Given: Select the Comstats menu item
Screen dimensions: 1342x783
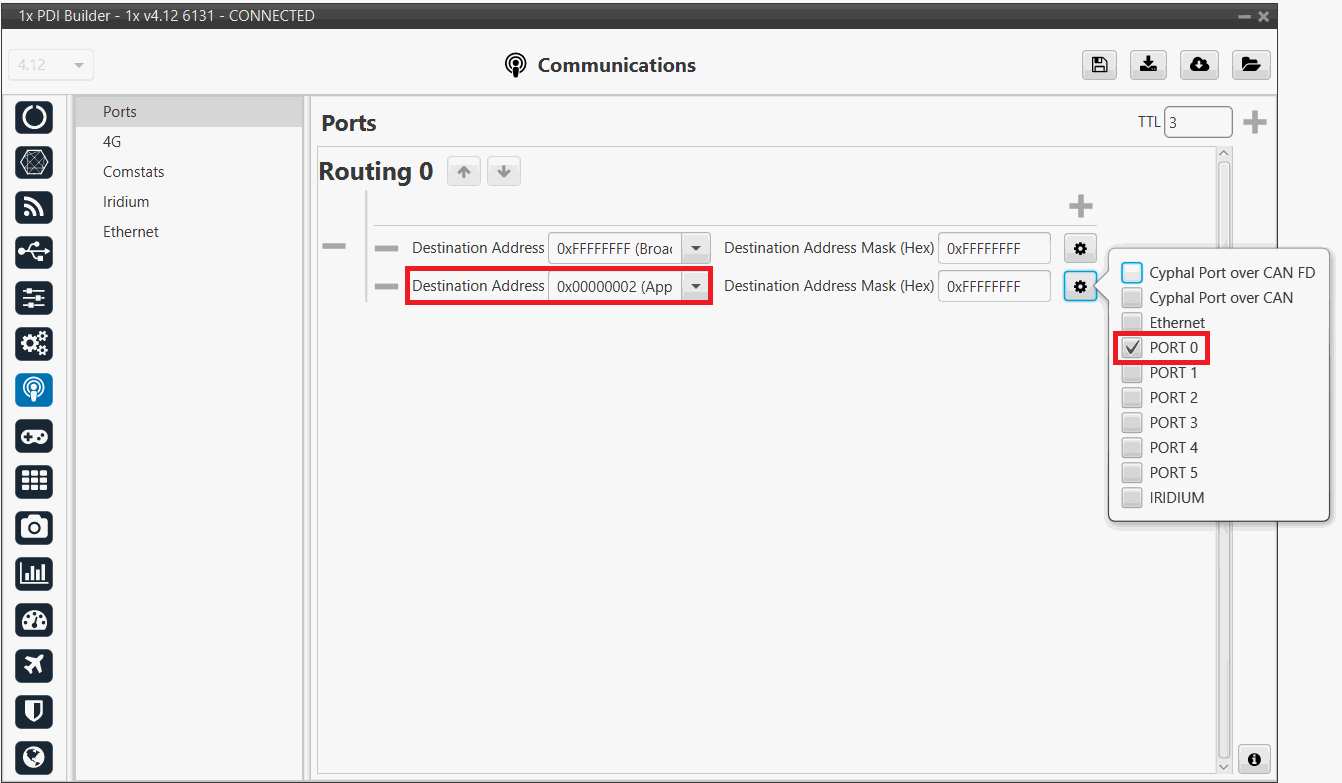Looking at the screenshot, I should point(133,172).
